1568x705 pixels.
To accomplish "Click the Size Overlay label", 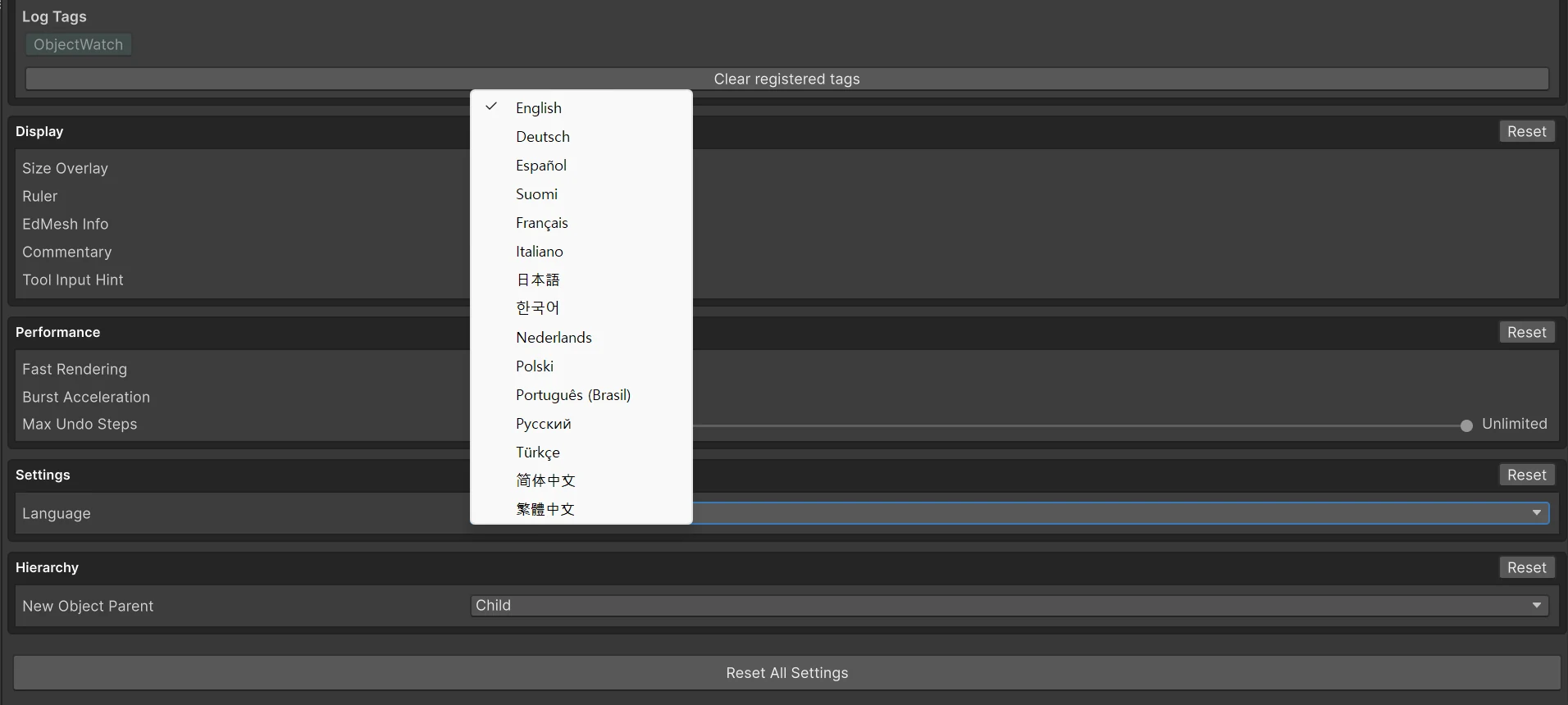I will click(x=65, y=168).
